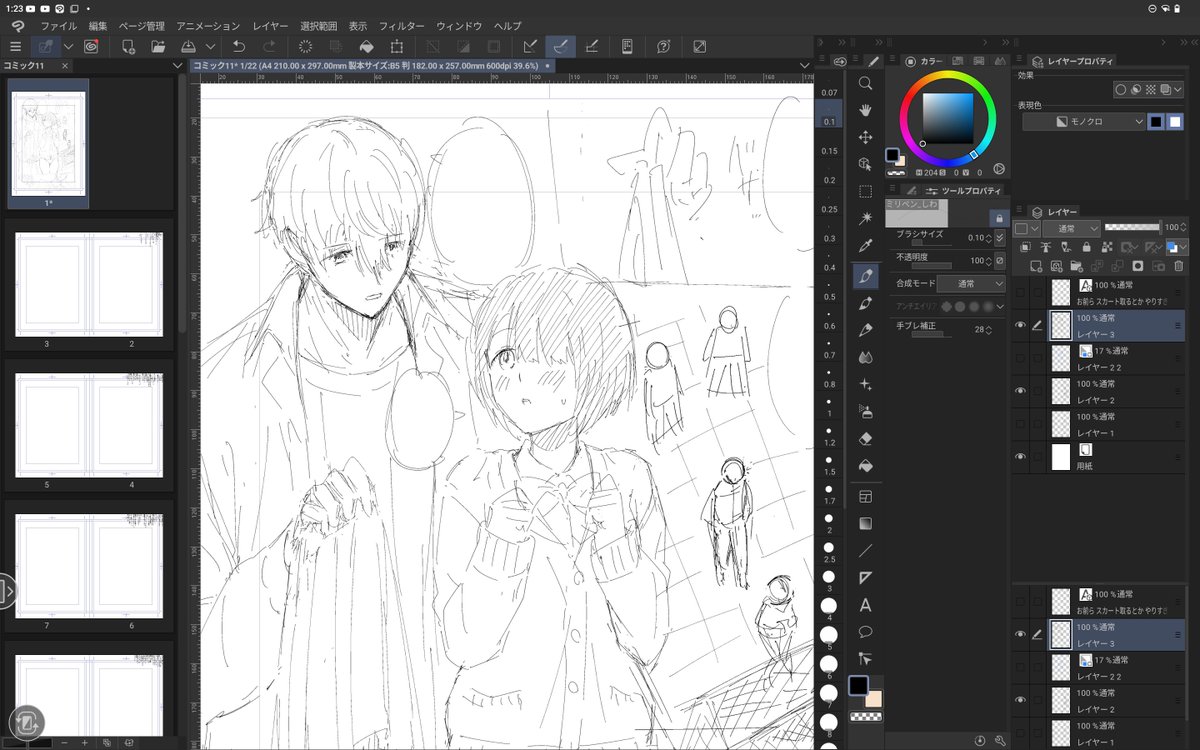Click the Fill bucket icon in command bar

point(366,46)
